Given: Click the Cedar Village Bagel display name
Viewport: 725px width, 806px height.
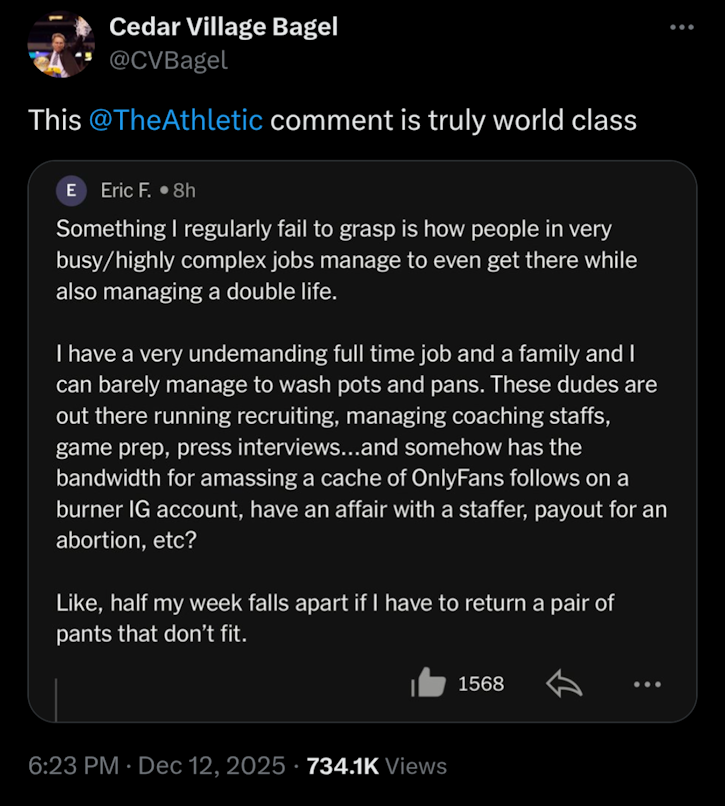Looking at the screenshot, I should (x=223, y=27).
